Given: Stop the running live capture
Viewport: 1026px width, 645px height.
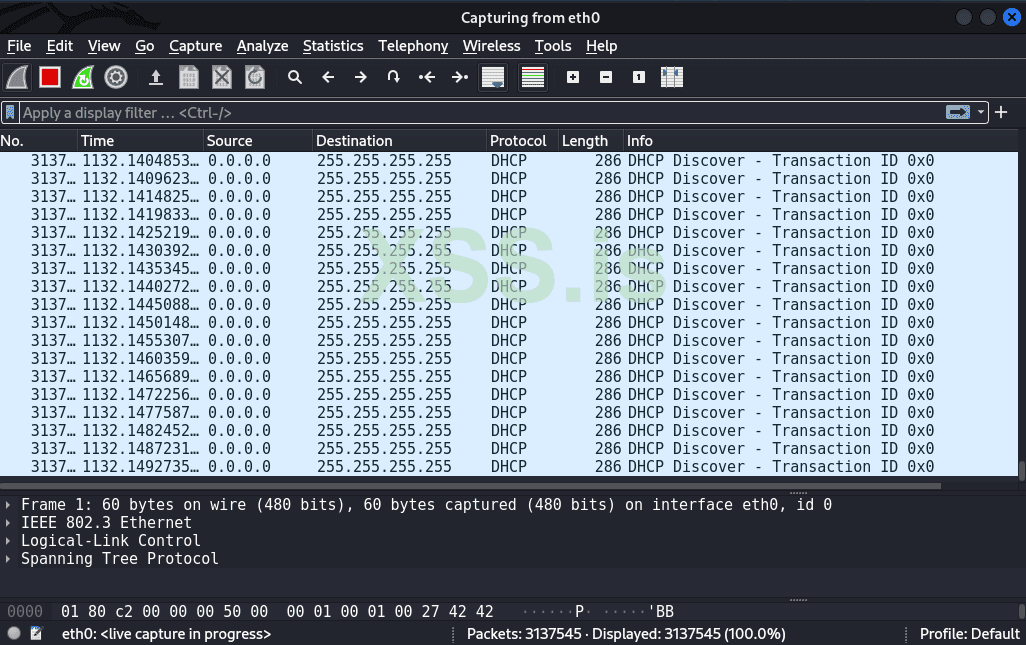Looking at the screenshot, I should pos(49,77).
